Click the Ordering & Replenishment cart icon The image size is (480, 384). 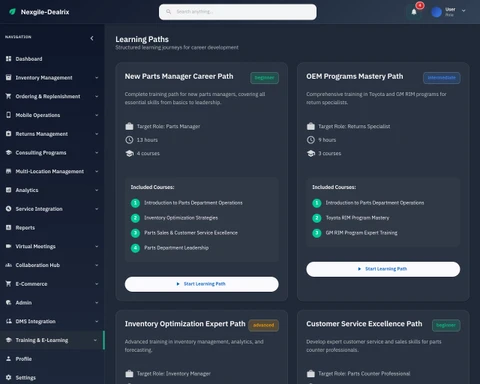point(9,96)
